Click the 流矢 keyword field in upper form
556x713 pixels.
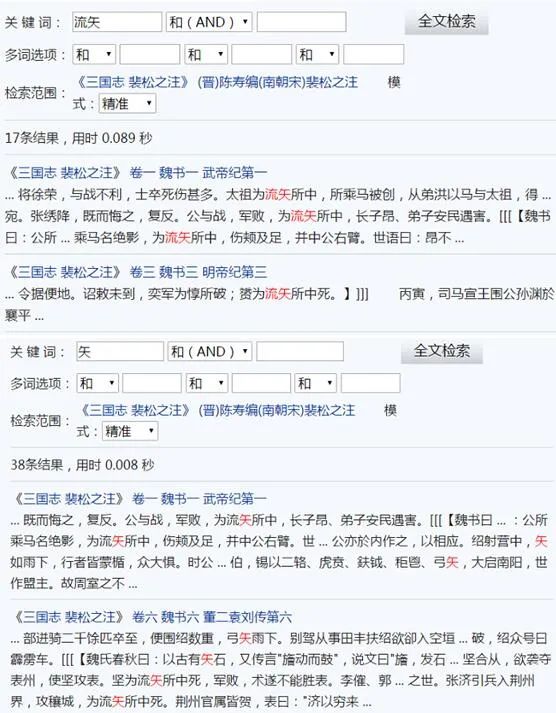117,22
